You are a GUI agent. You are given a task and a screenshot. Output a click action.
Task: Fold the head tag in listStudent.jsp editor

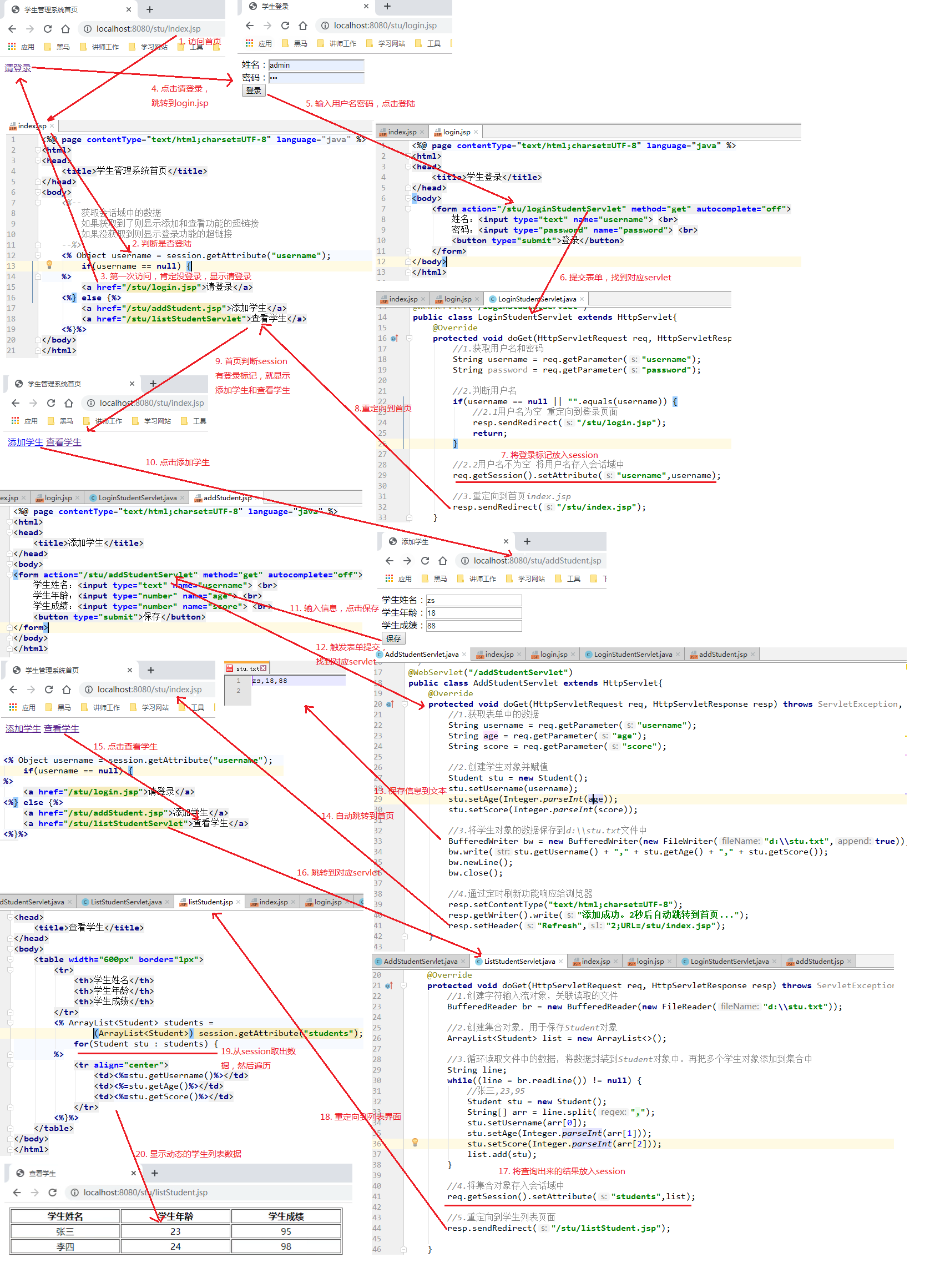coord(11,918)
